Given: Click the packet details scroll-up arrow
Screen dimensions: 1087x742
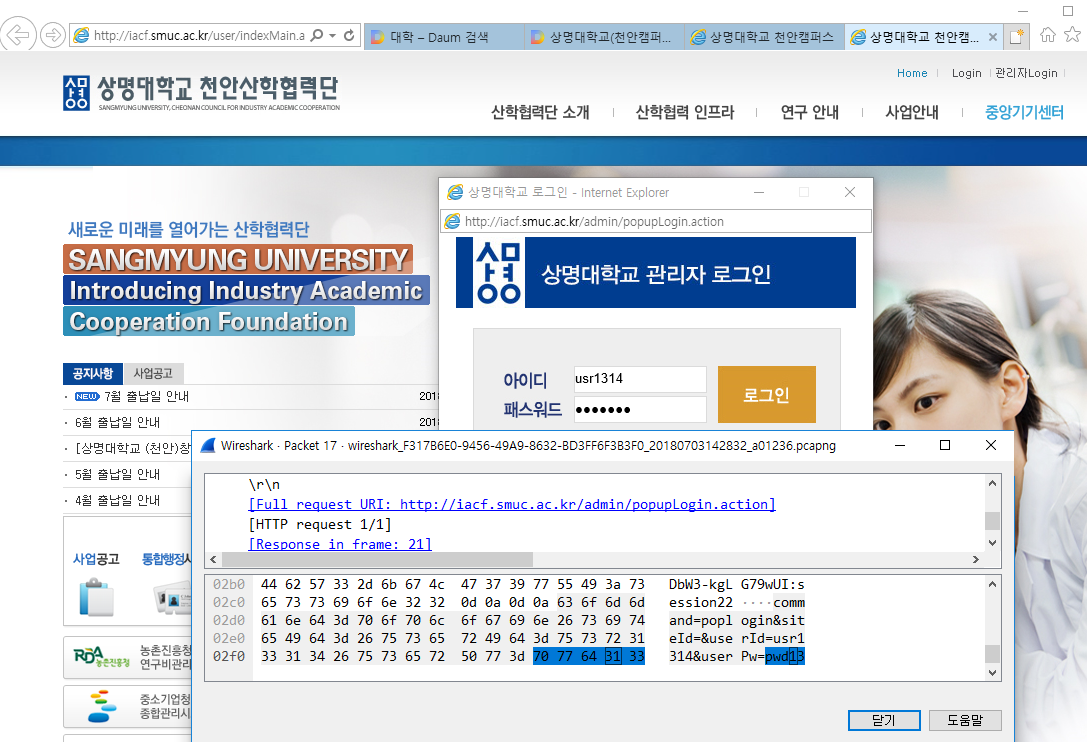Looking at the screenshot, I should pos(993,483).
